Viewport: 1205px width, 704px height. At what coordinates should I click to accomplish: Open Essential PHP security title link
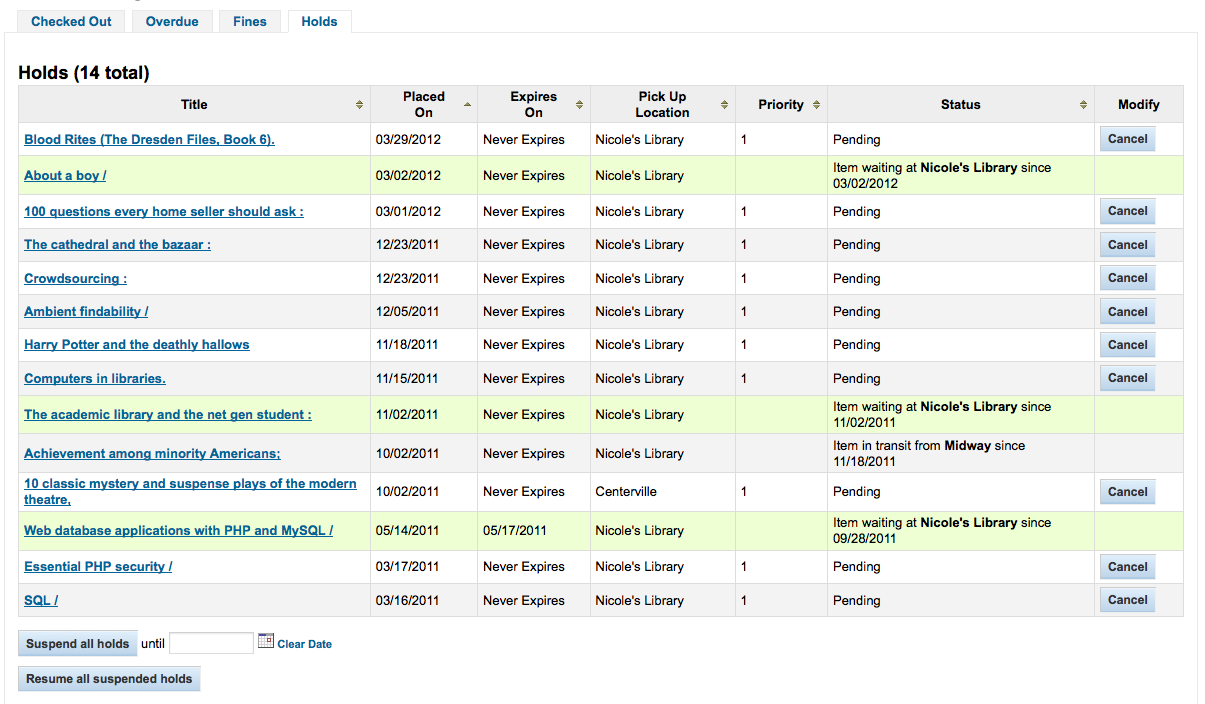point(98,566)
